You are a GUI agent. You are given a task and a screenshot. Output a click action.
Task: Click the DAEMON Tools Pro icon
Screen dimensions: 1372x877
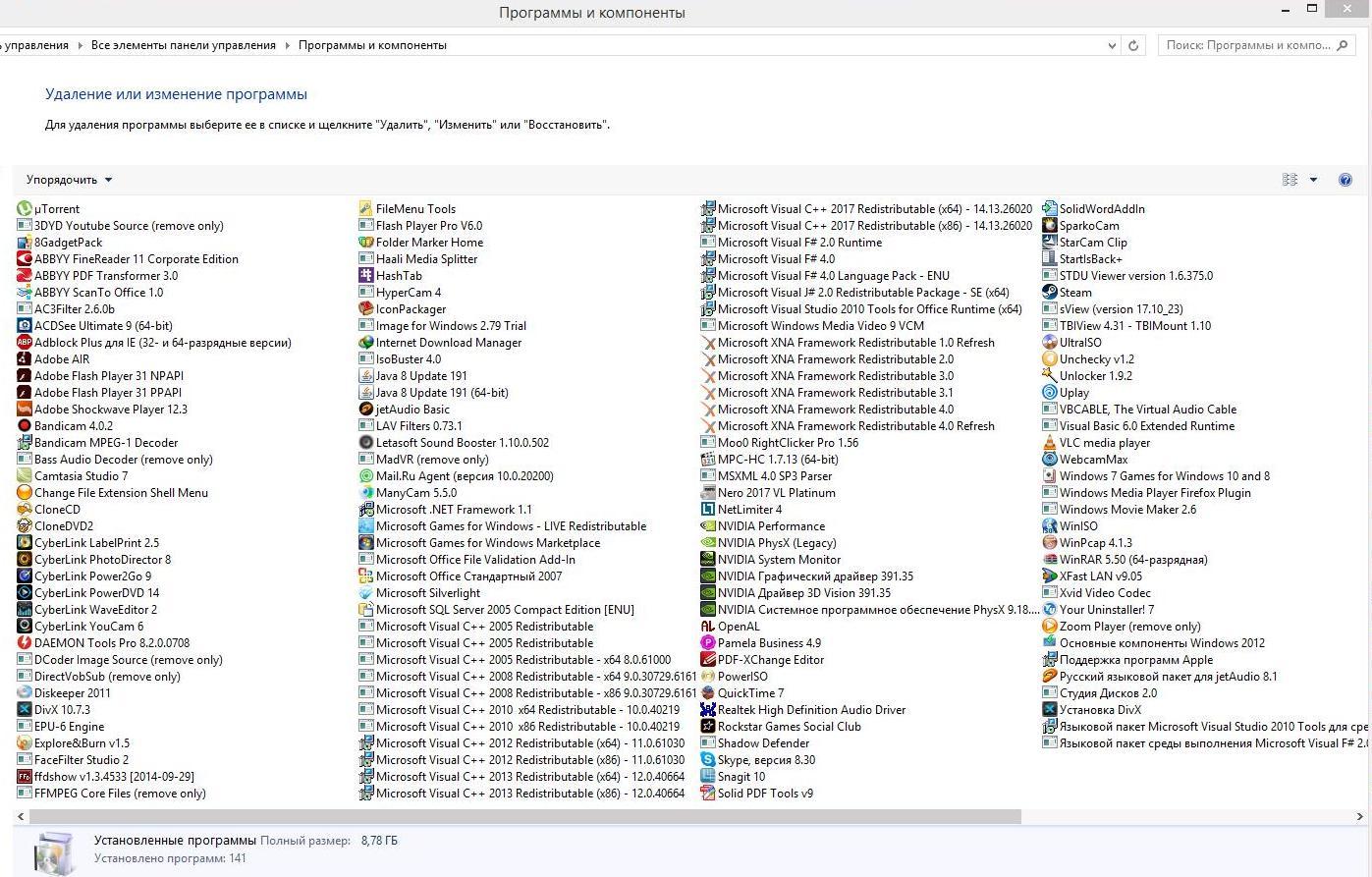click(25, 642)
